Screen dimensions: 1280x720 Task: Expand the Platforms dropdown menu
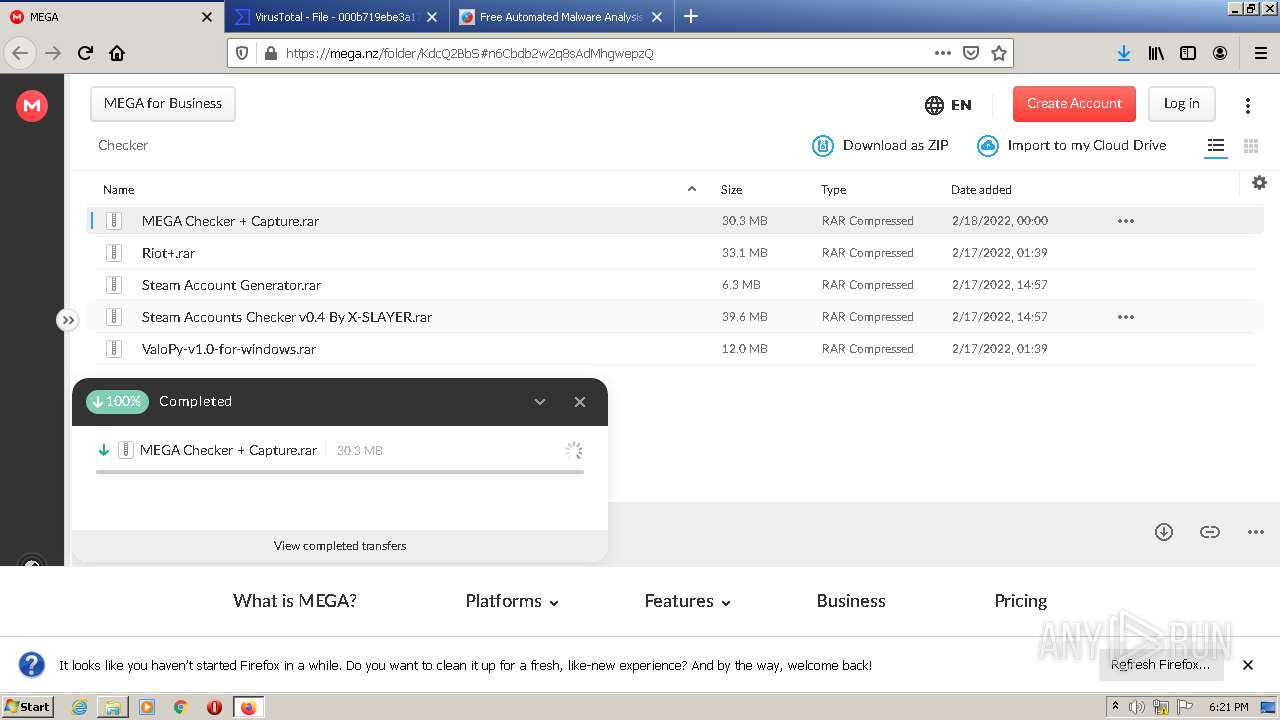[512, 601]
